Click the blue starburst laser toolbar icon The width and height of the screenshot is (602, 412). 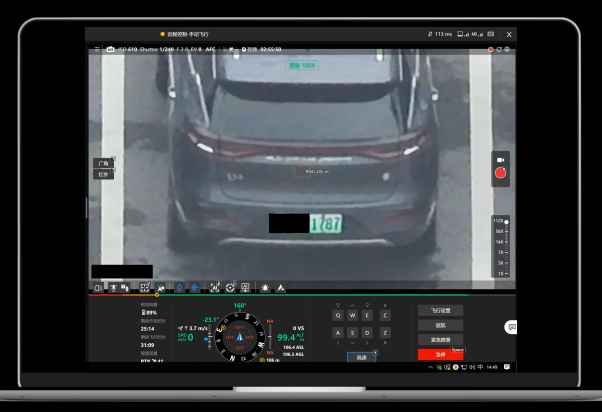click(x=195, y=288)
